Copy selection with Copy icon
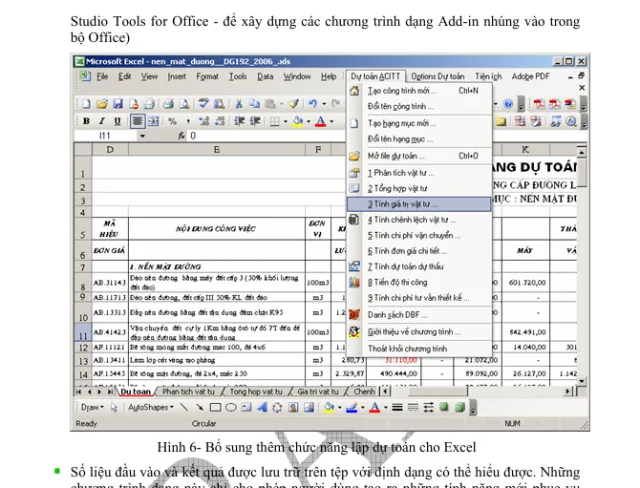The image size is (640, 488). 254,104
